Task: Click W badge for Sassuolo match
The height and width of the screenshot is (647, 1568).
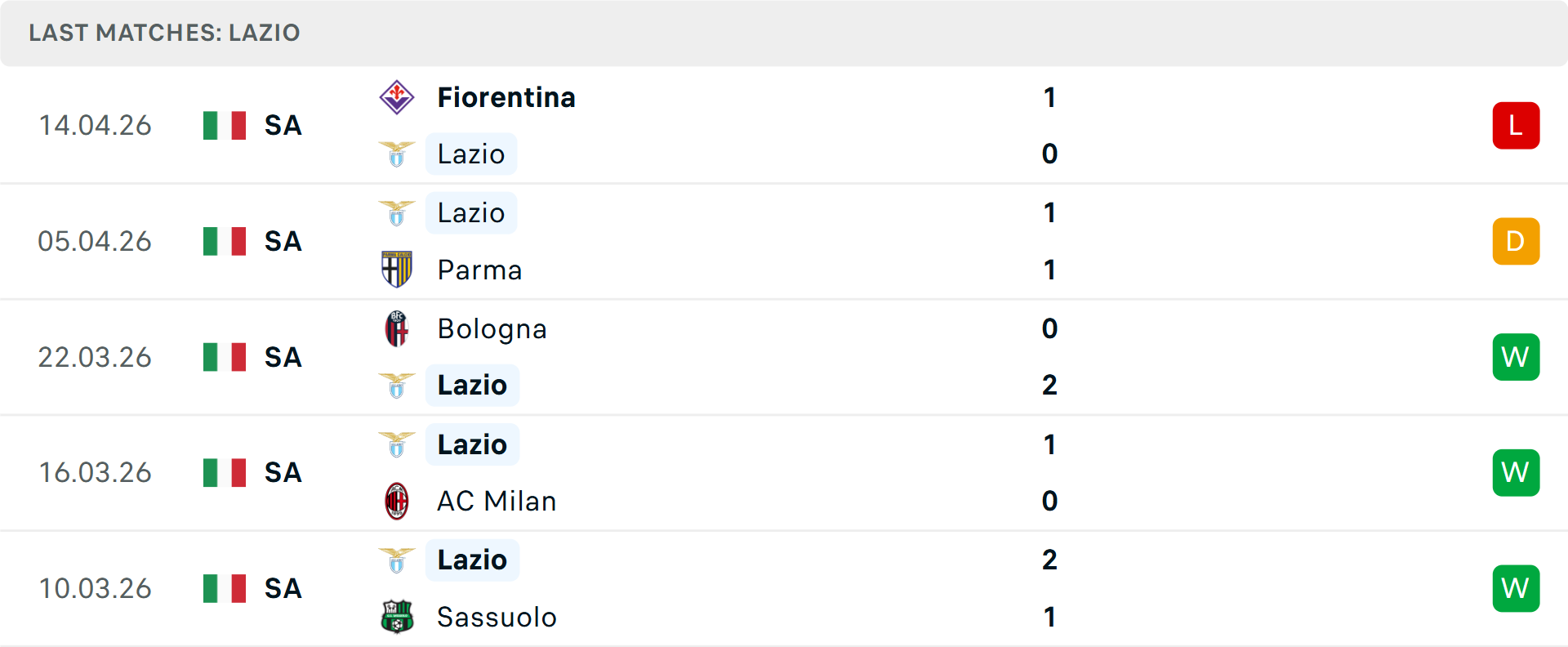Action: click(1516, 588)
